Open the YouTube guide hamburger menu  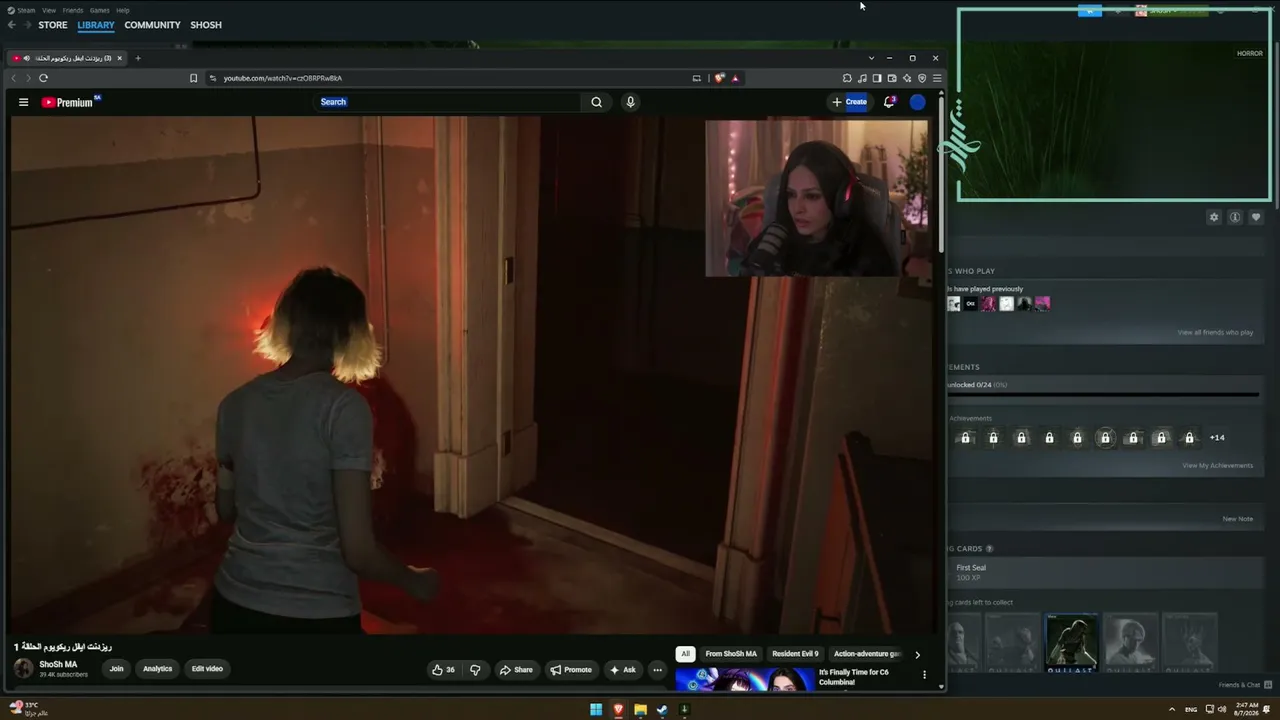click(23, 102)
